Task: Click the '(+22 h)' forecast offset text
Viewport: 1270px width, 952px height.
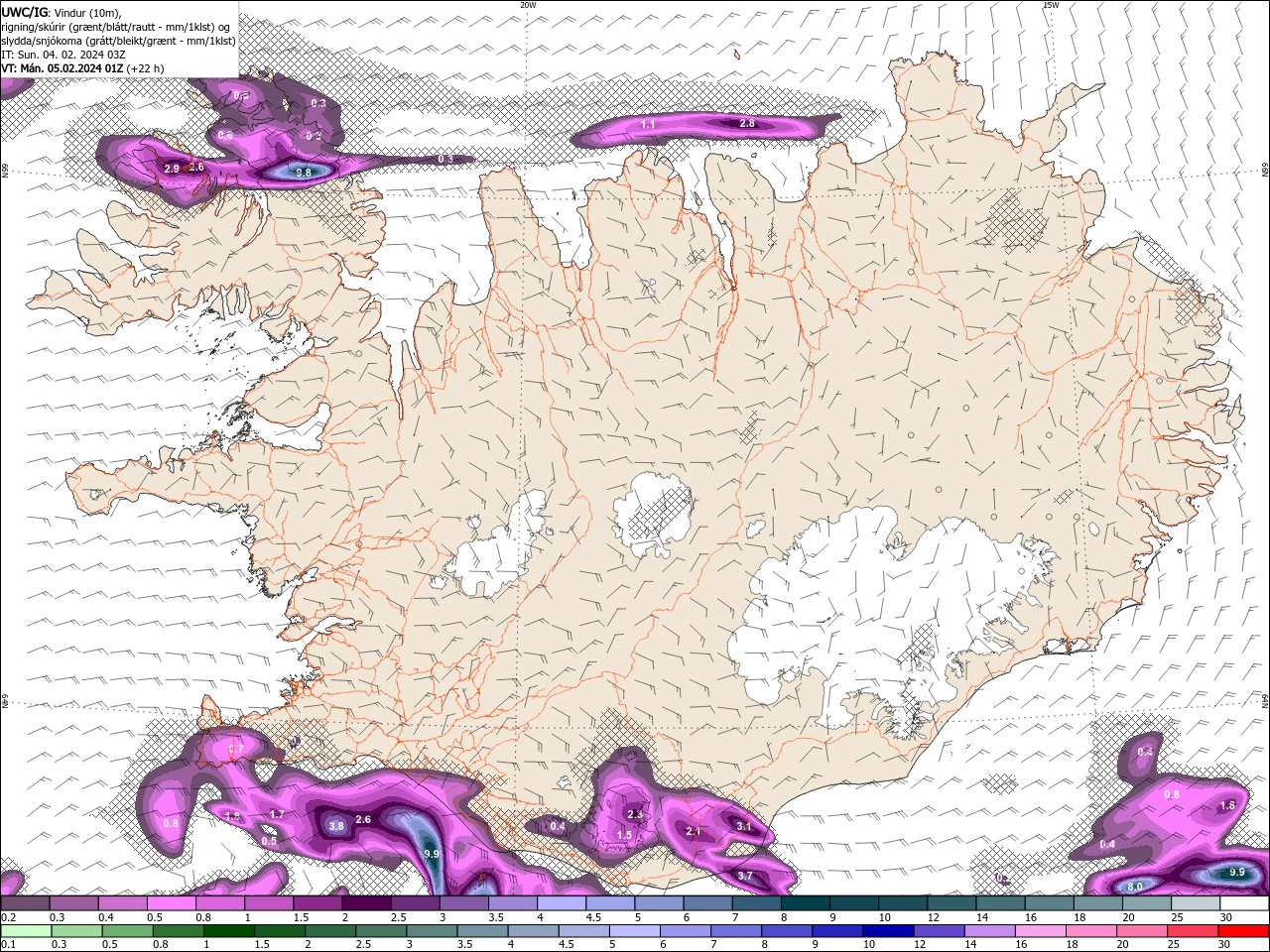Action: point(146,68)
